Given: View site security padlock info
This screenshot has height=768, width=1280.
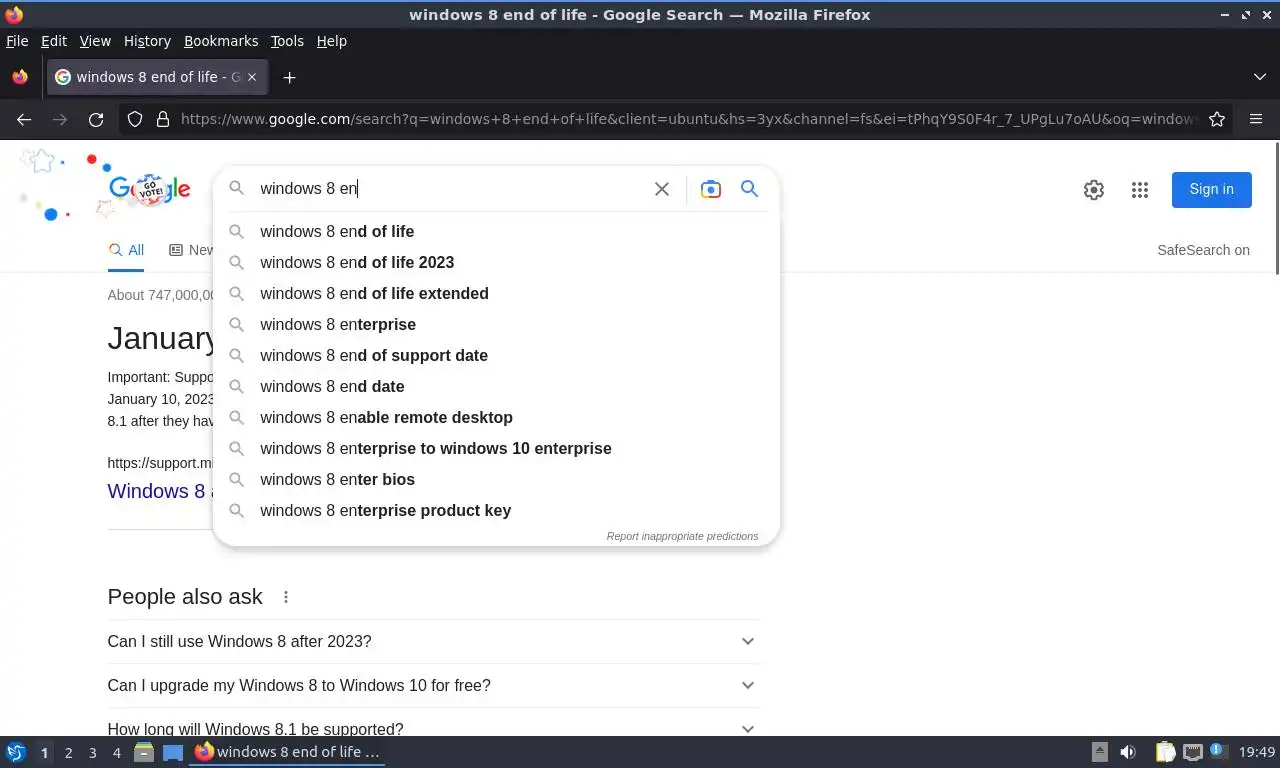Looking at the screenshot, I should point(163,119).
